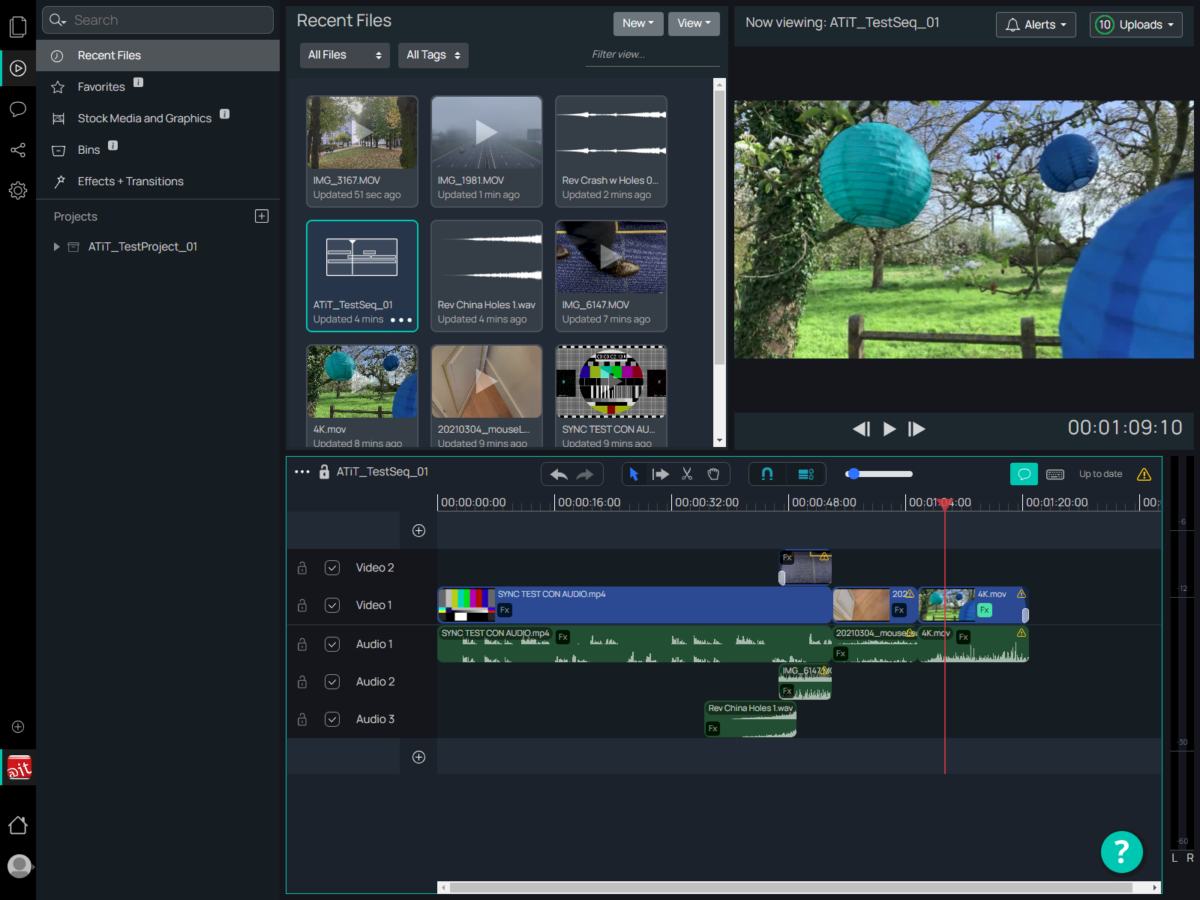Viewport: 1200px width, 900px height.
Task: Open the View dropdown in Recent Files
Action: click(694, 23)
